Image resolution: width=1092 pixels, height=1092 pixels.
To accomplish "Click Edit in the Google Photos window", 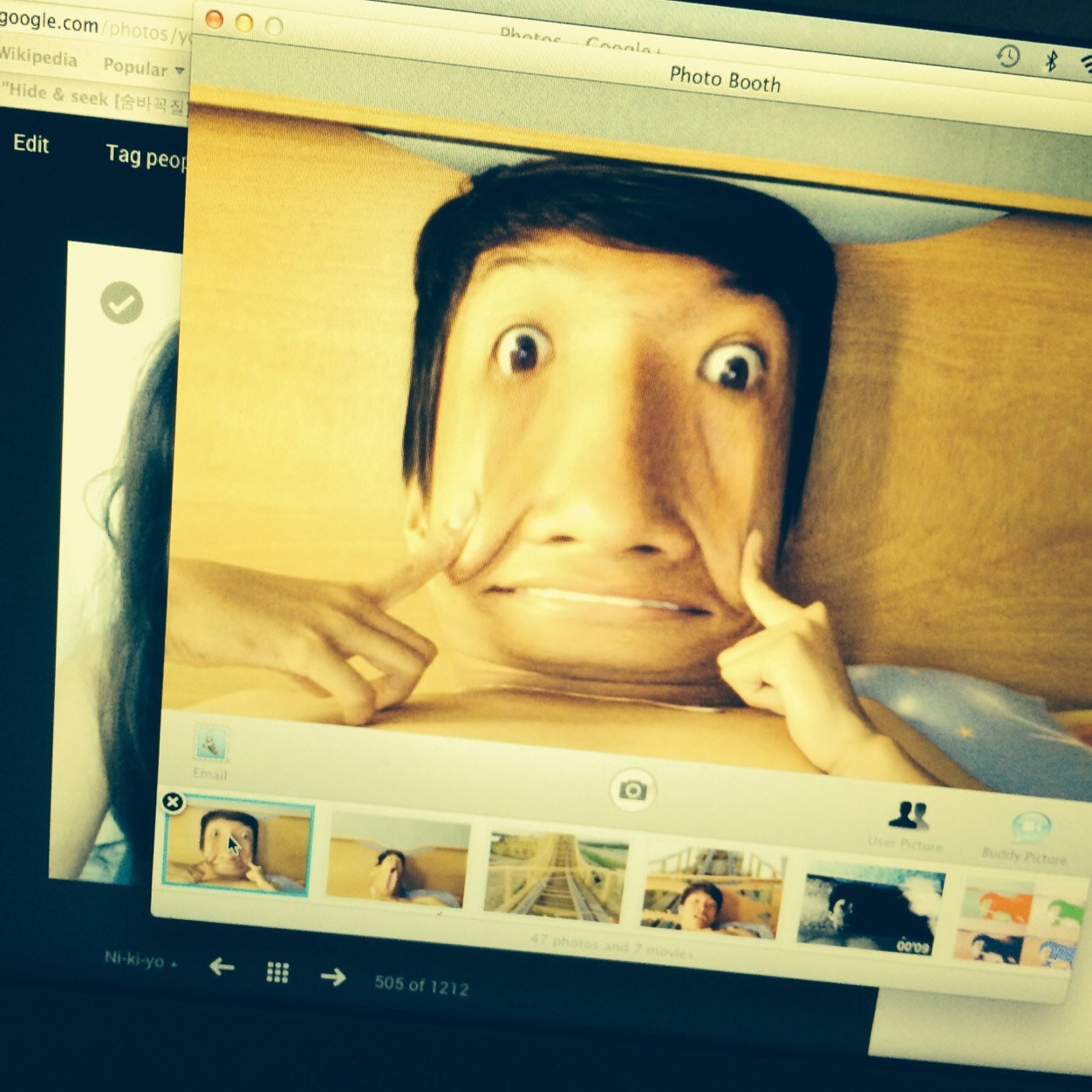I will tap(31, 144).
